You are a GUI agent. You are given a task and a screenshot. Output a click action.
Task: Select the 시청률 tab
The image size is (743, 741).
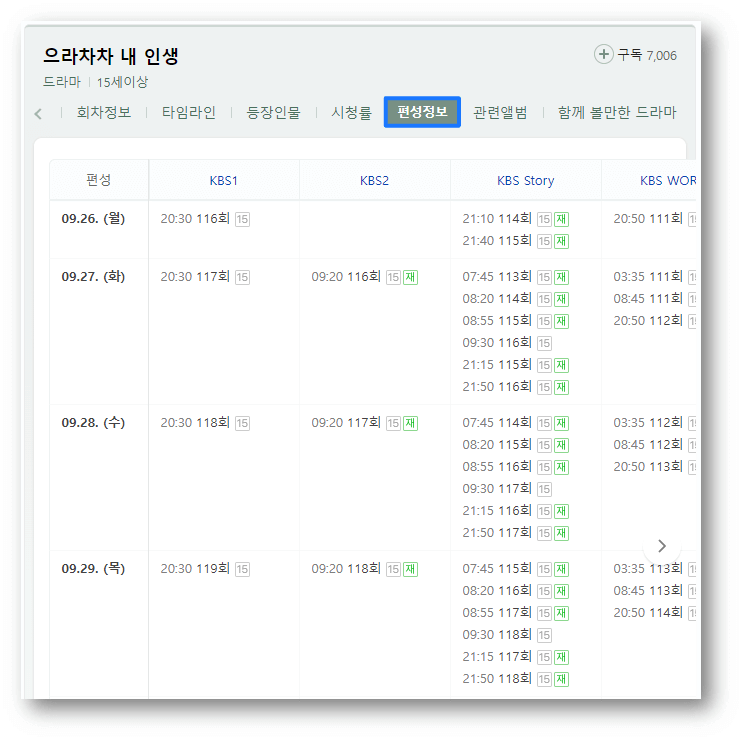351,113
